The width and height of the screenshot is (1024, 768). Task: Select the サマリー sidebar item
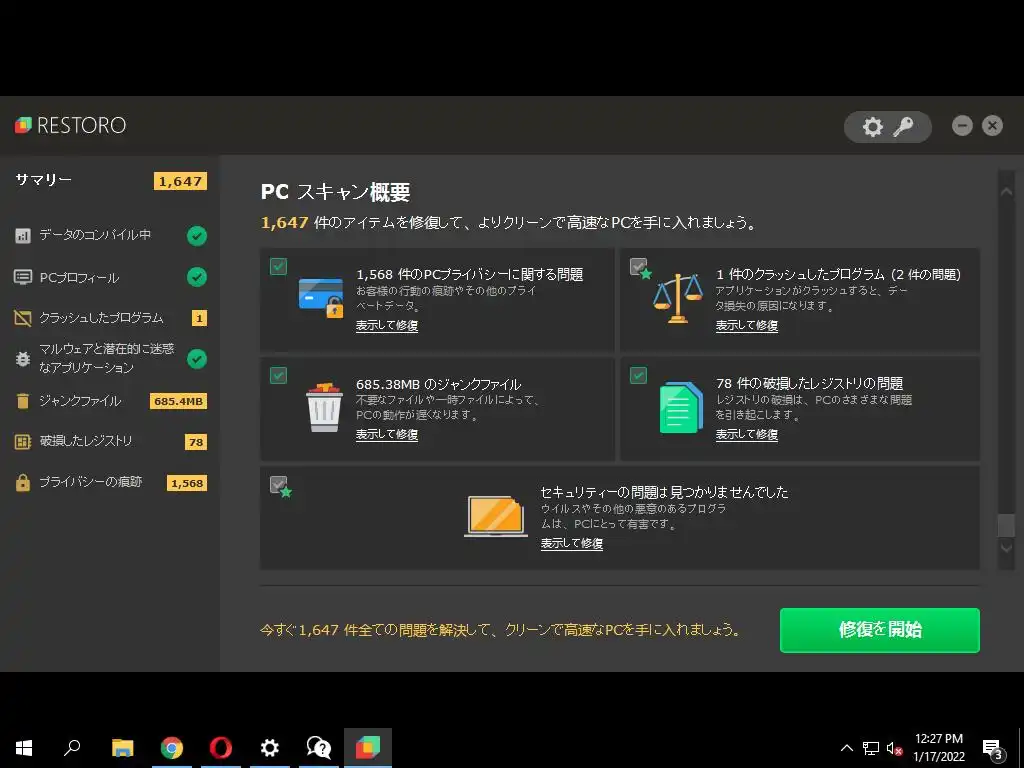tap(110, 181)
